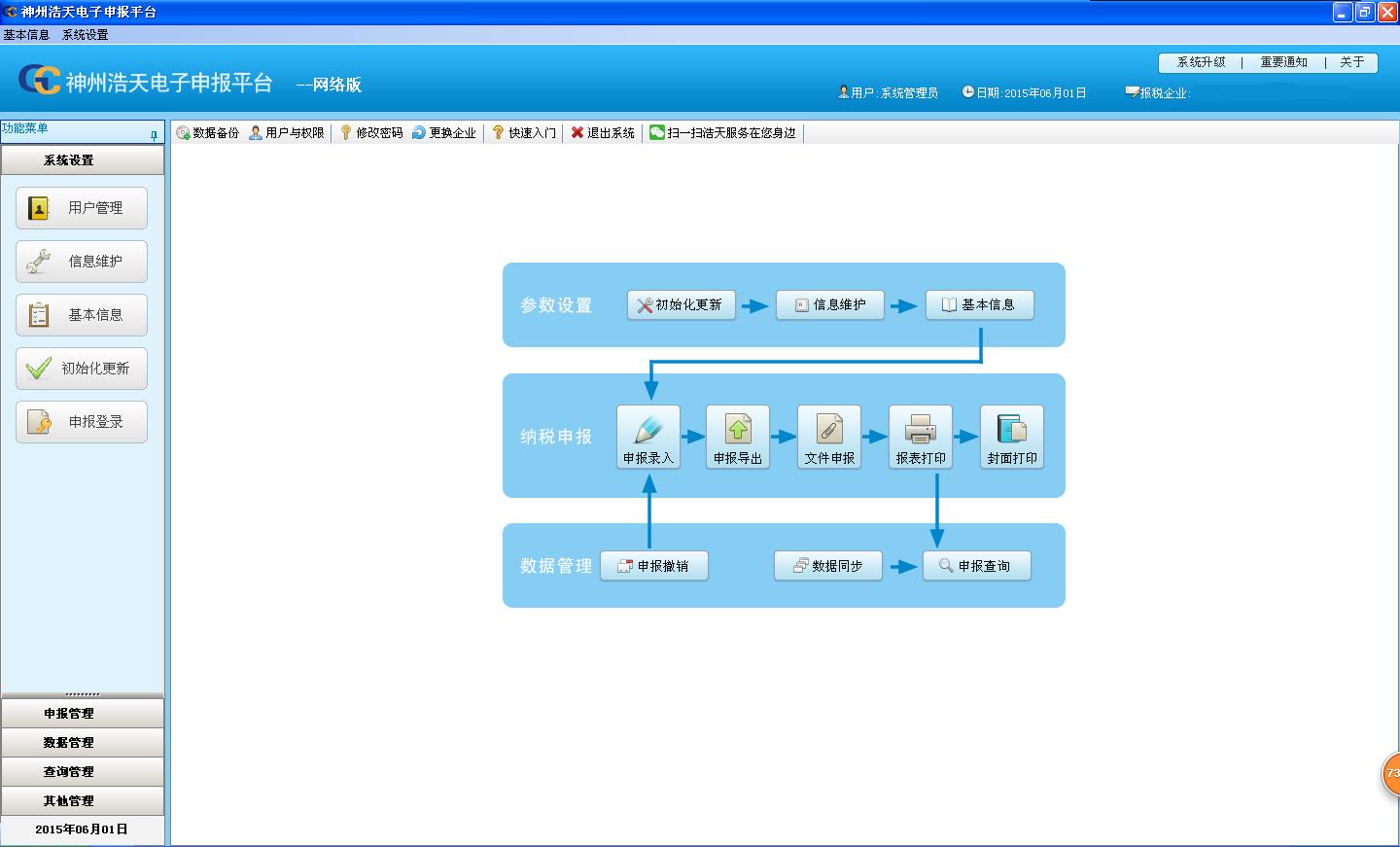Click the 文件申报 paperclip icon
The width and height of the screenshot is (1400, 847).
[829, 430]
